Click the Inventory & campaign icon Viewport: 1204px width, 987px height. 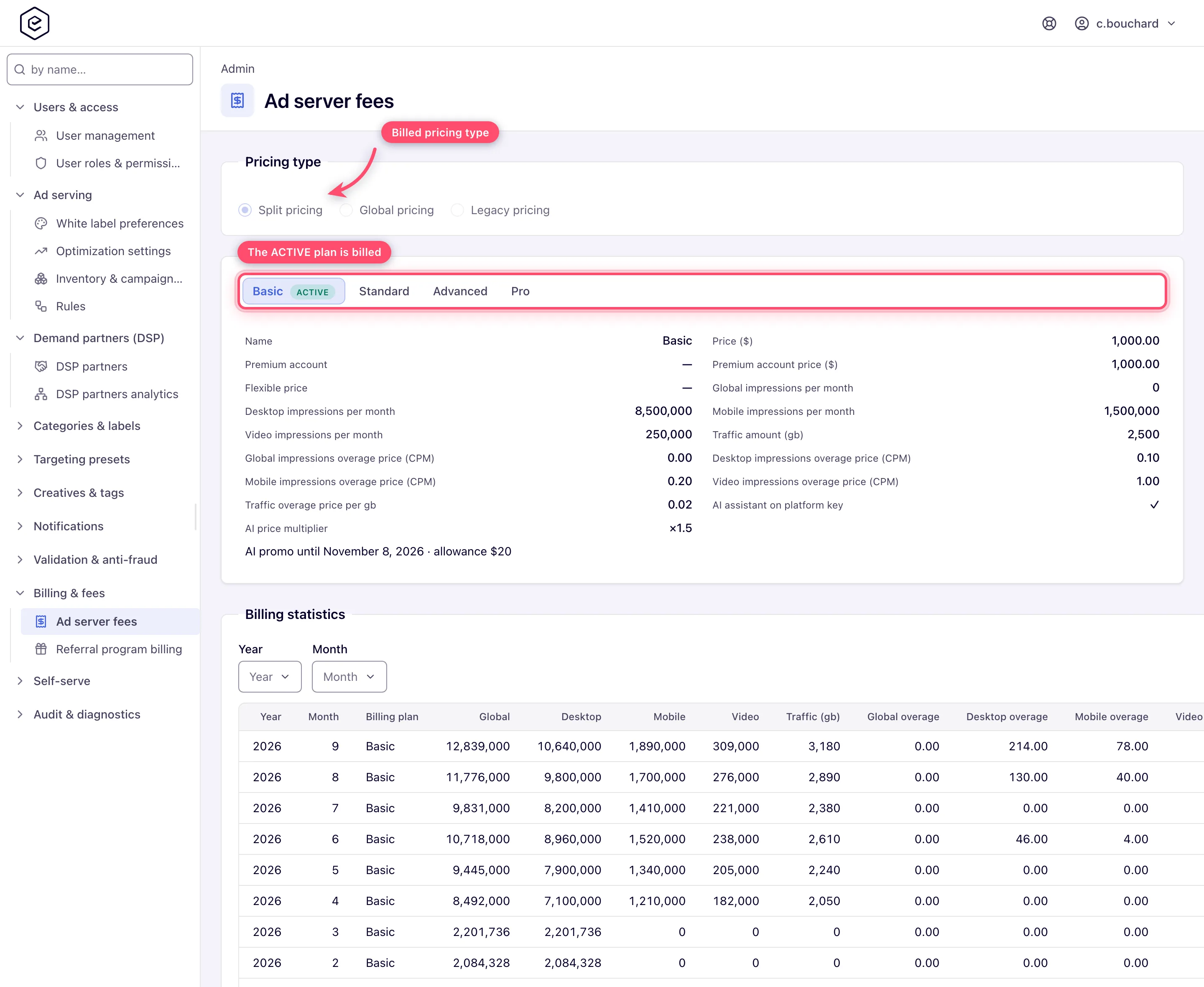click(x=41, y=279)
